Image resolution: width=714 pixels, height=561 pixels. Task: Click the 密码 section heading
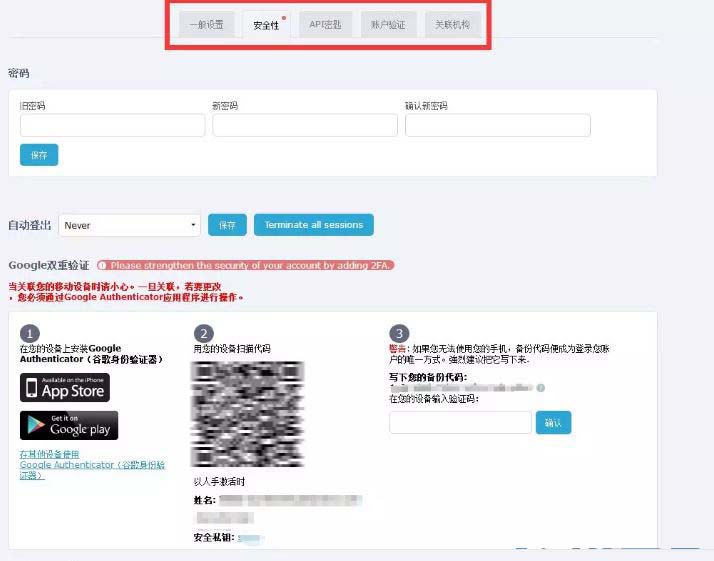(19, 73)
